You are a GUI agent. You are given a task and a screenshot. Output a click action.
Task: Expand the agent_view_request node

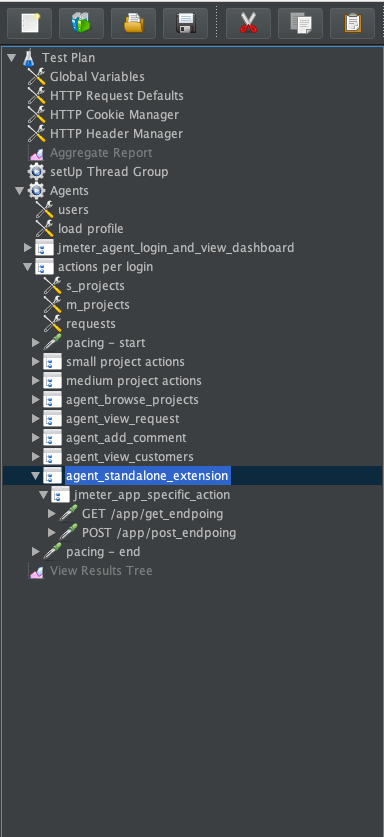(36, 418)
